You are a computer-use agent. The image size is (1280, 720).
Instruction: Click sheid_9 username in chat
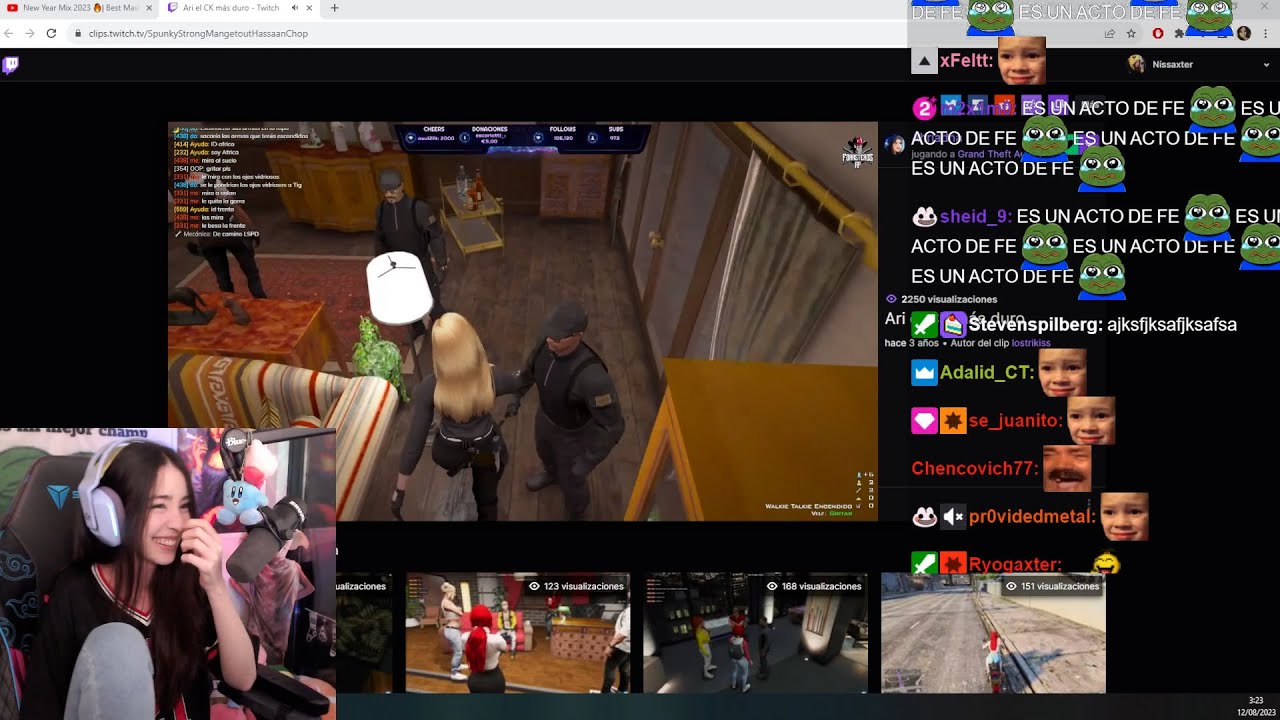click(975, 217)
